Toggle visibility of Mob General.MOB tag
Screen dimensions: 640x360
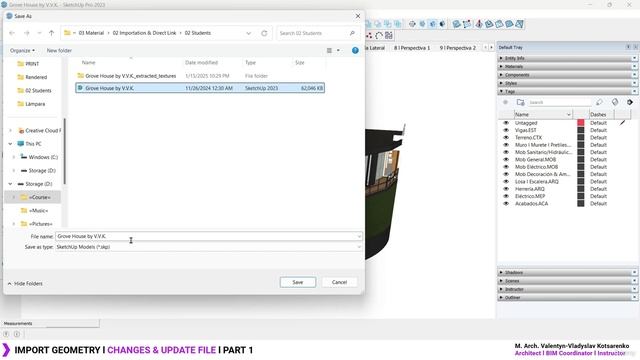click(x=506, y=160)
